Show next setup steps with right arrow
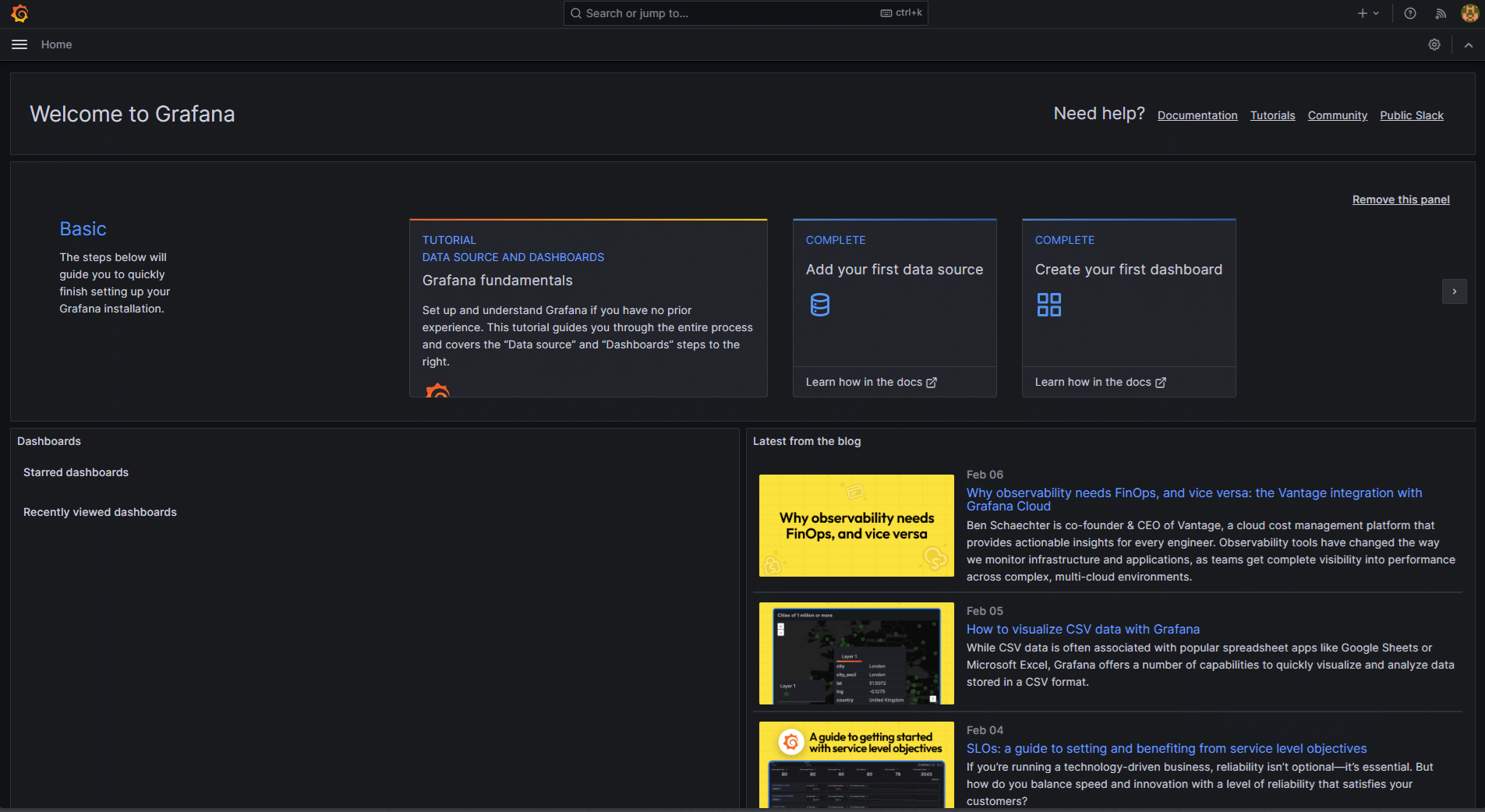 tap(1455, 291)
